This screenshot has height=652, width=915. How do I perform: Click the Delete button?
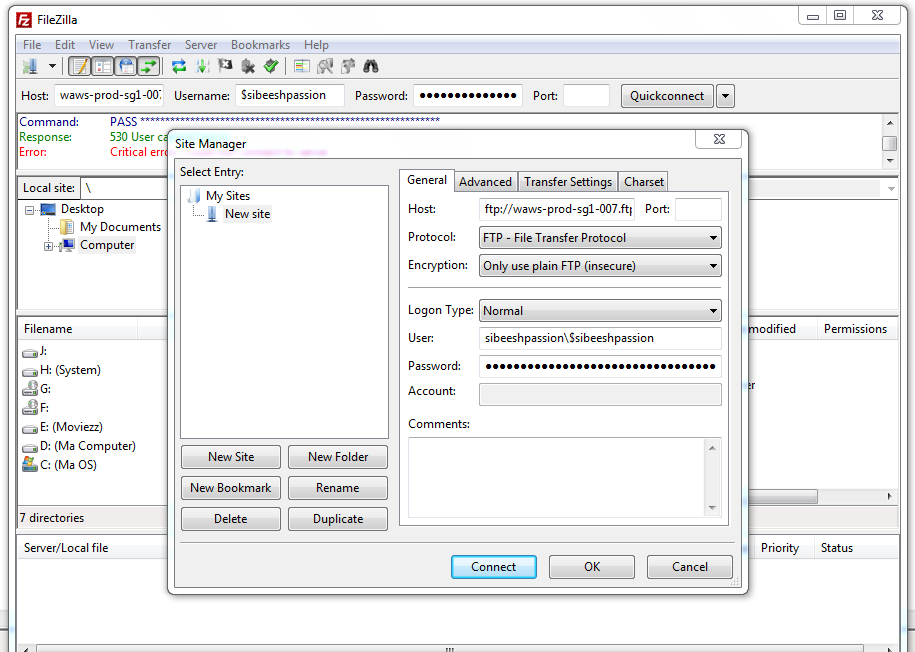tap(231, 519)
